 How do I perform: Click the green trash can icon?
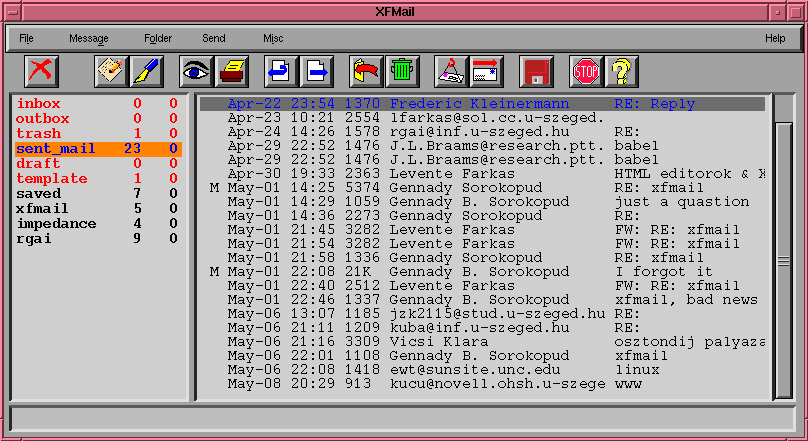[402, 71]
